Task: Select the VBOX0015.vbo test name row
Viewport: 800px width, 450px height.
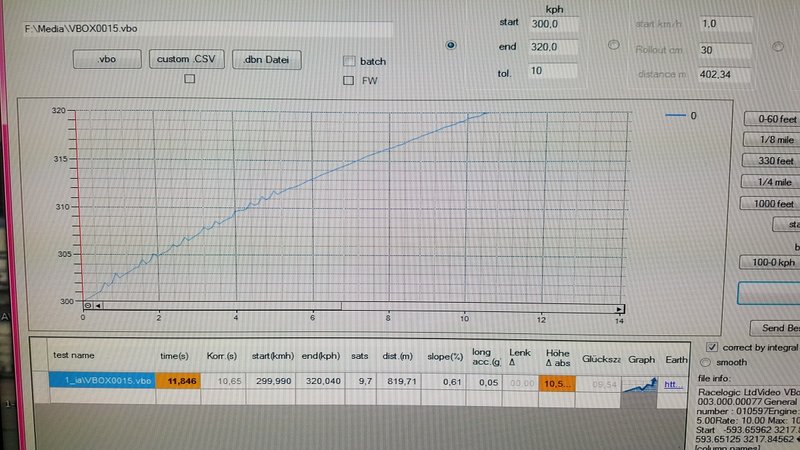Action: [102, 381]
